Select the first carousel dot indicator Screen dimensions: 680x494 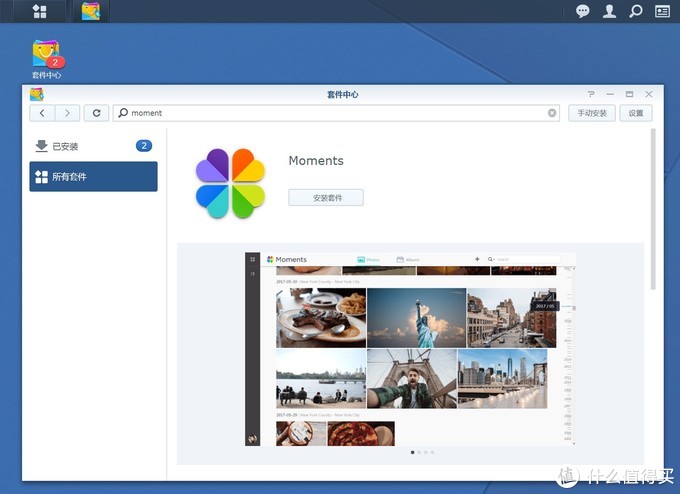click(412, 452)
